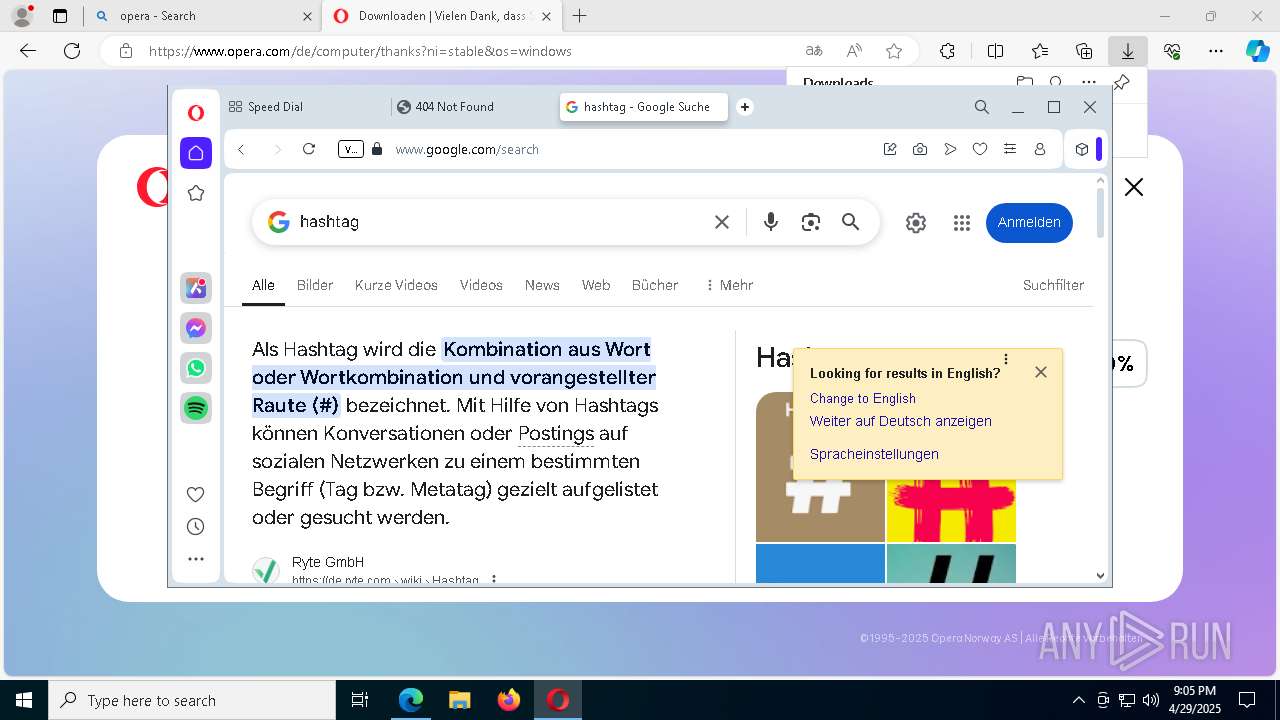This screenshot has width=1280, height=720.
Task: Open Google quick settings gear
Action: (916, 223)
